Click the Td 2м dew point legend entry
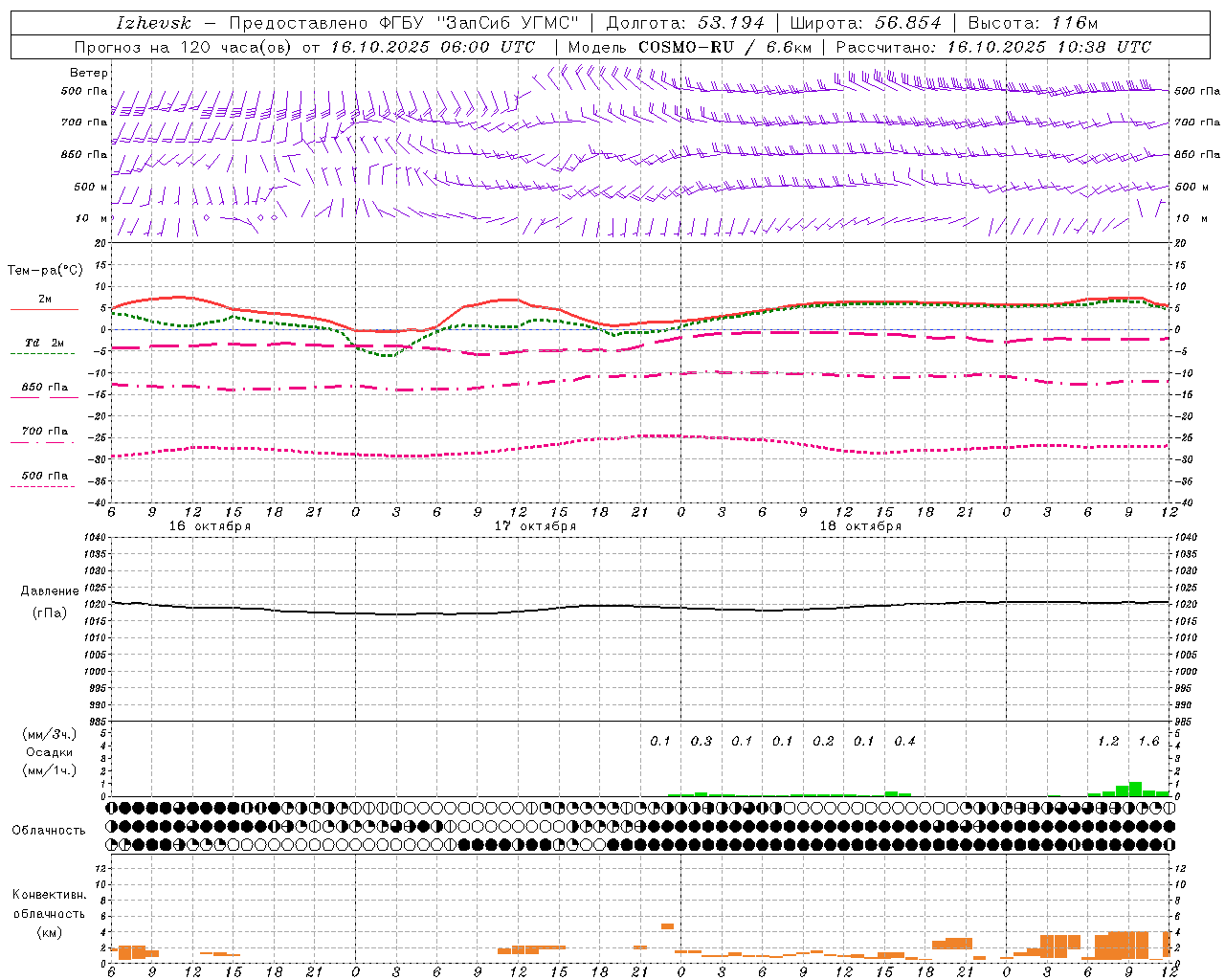 click(x=44, y=343)
